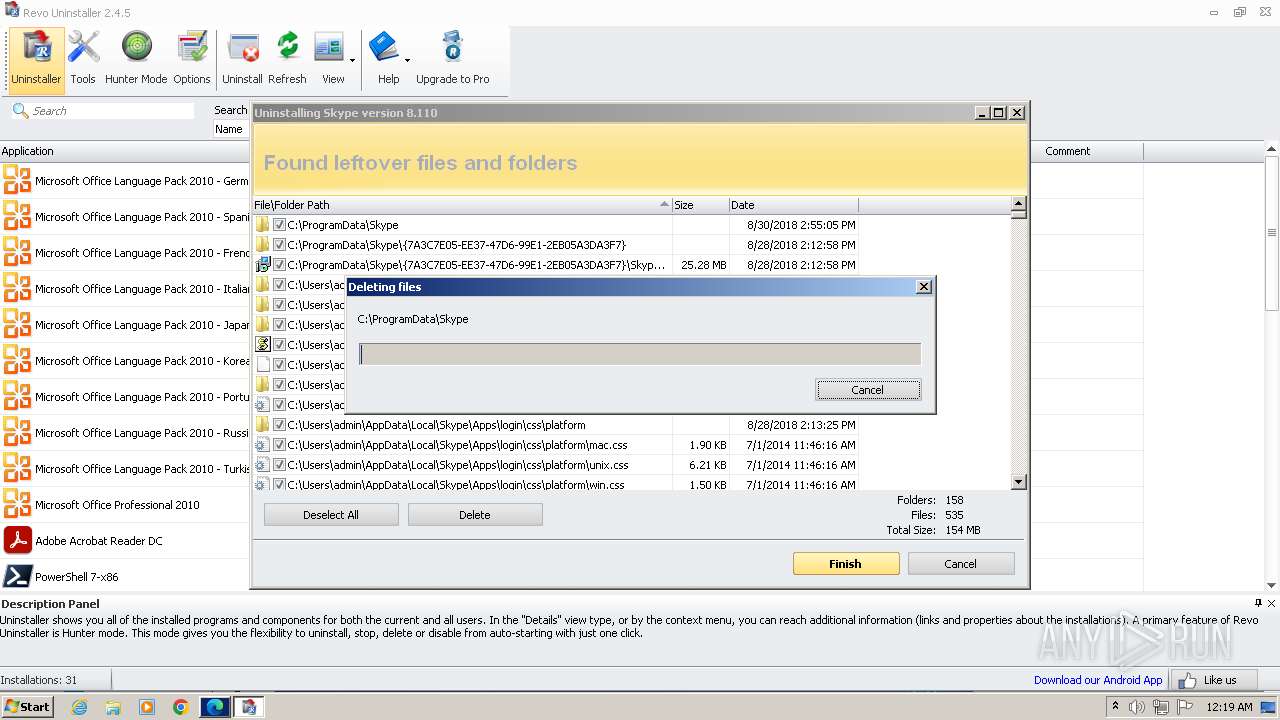Screen dimensions: 1280x720
Task: Cancel the Deleting files operation
Action: pyautogui.click(x=868, y=390)
